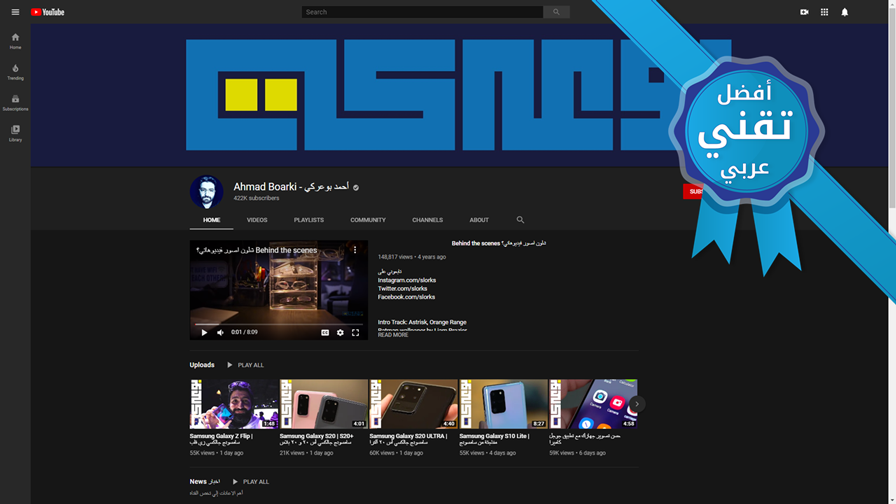Mute the featured video
Viewport: 896px width, 504px height.
(x=220, y=332)
